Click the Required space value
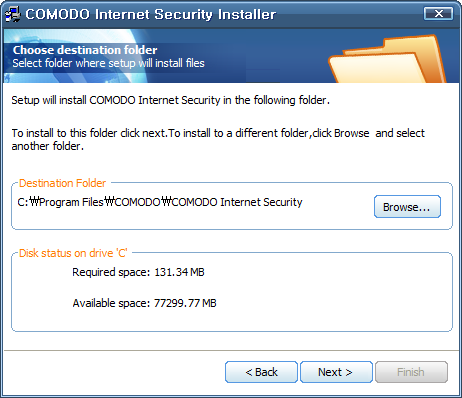 tap(179, 272)
